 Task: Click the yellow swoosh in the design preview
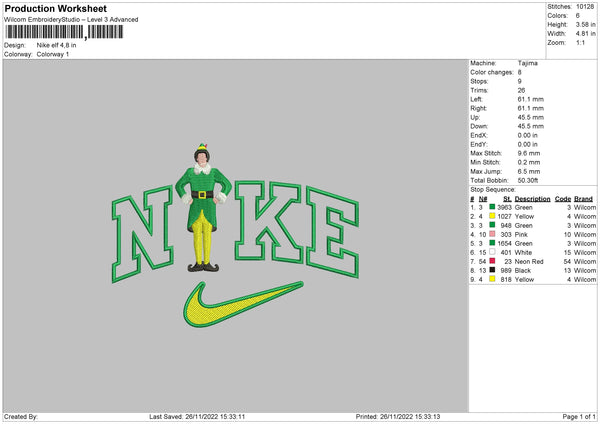tap(243, 304)
